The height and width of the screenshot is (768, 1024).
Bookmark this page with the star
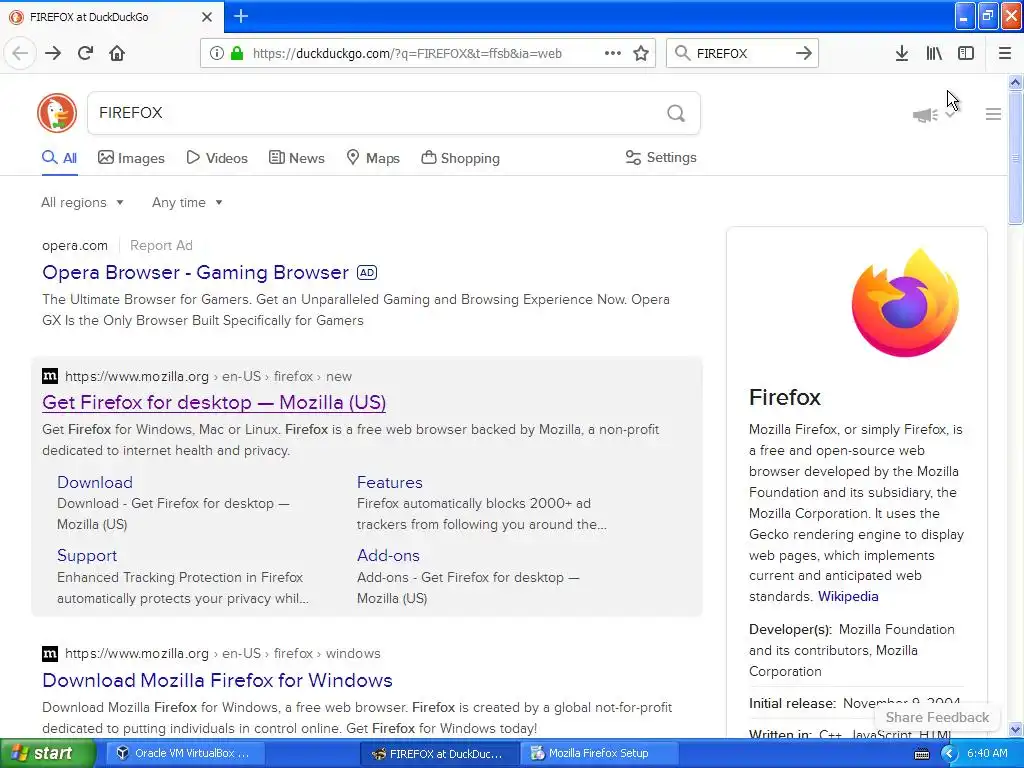click(641, 53)
